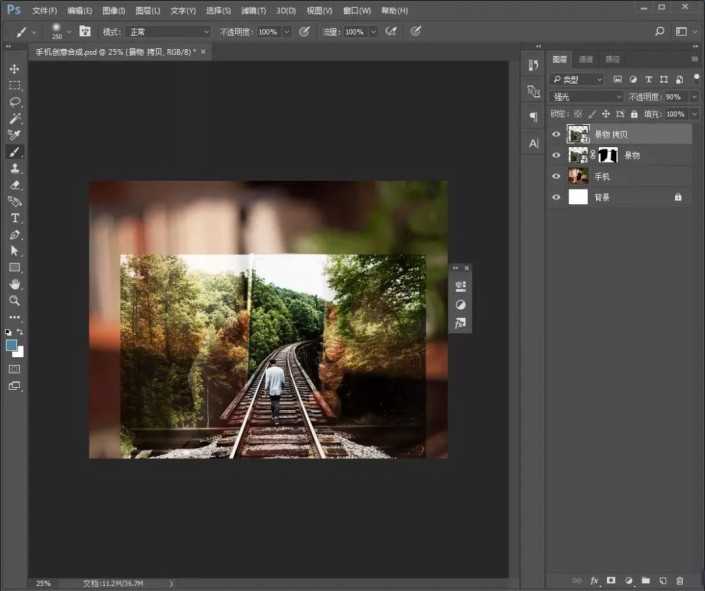Expand the layer filter 类型 dropdown
Screen dimensions: 705x591
tap(578, 79)
